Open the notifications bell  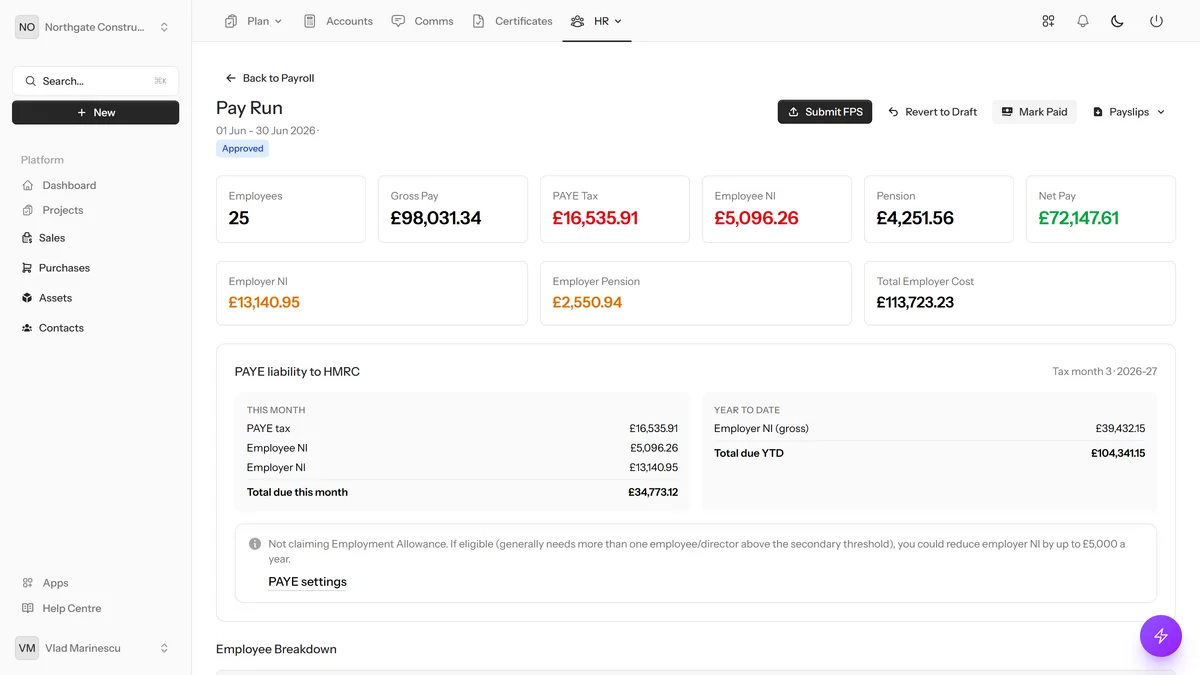click(x=1083, y=21)
